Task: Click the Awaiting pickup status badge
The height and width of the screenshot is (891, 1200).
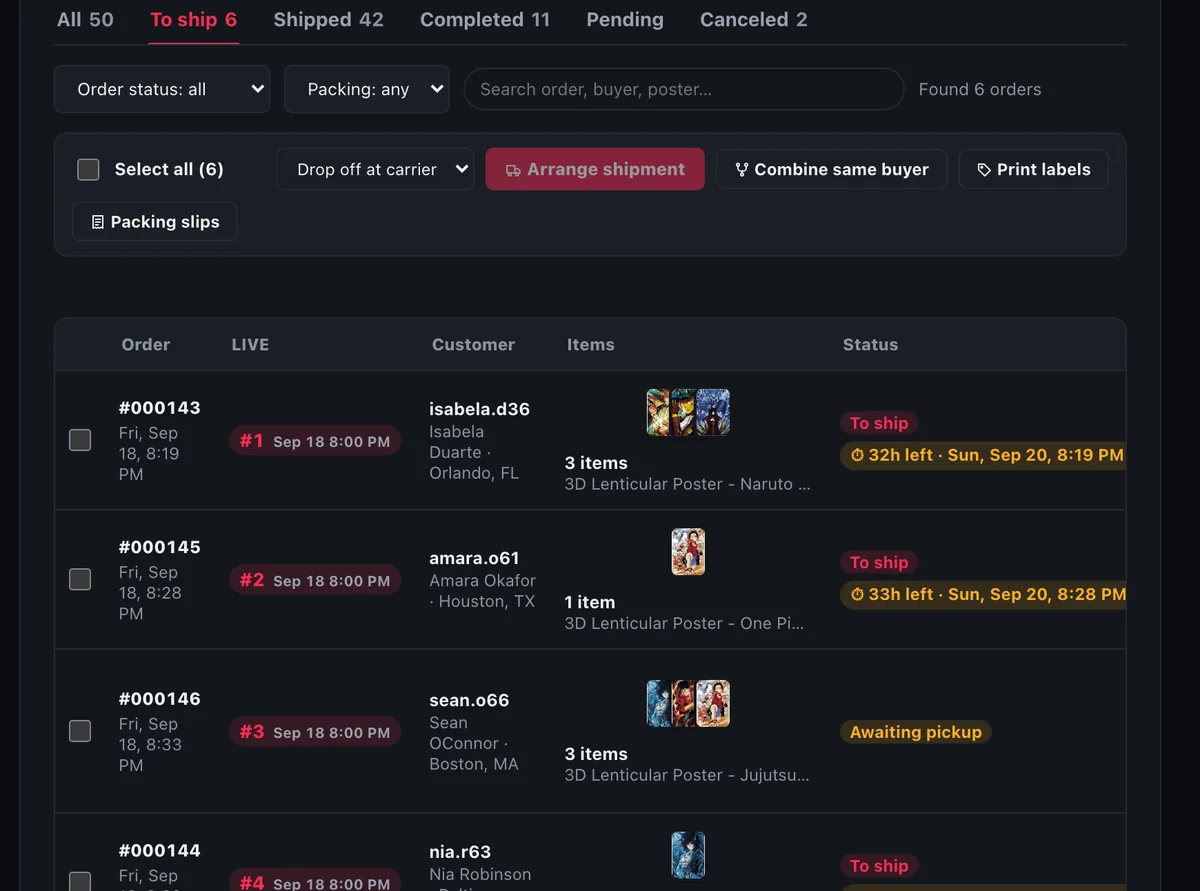Action: pos(916,732)
